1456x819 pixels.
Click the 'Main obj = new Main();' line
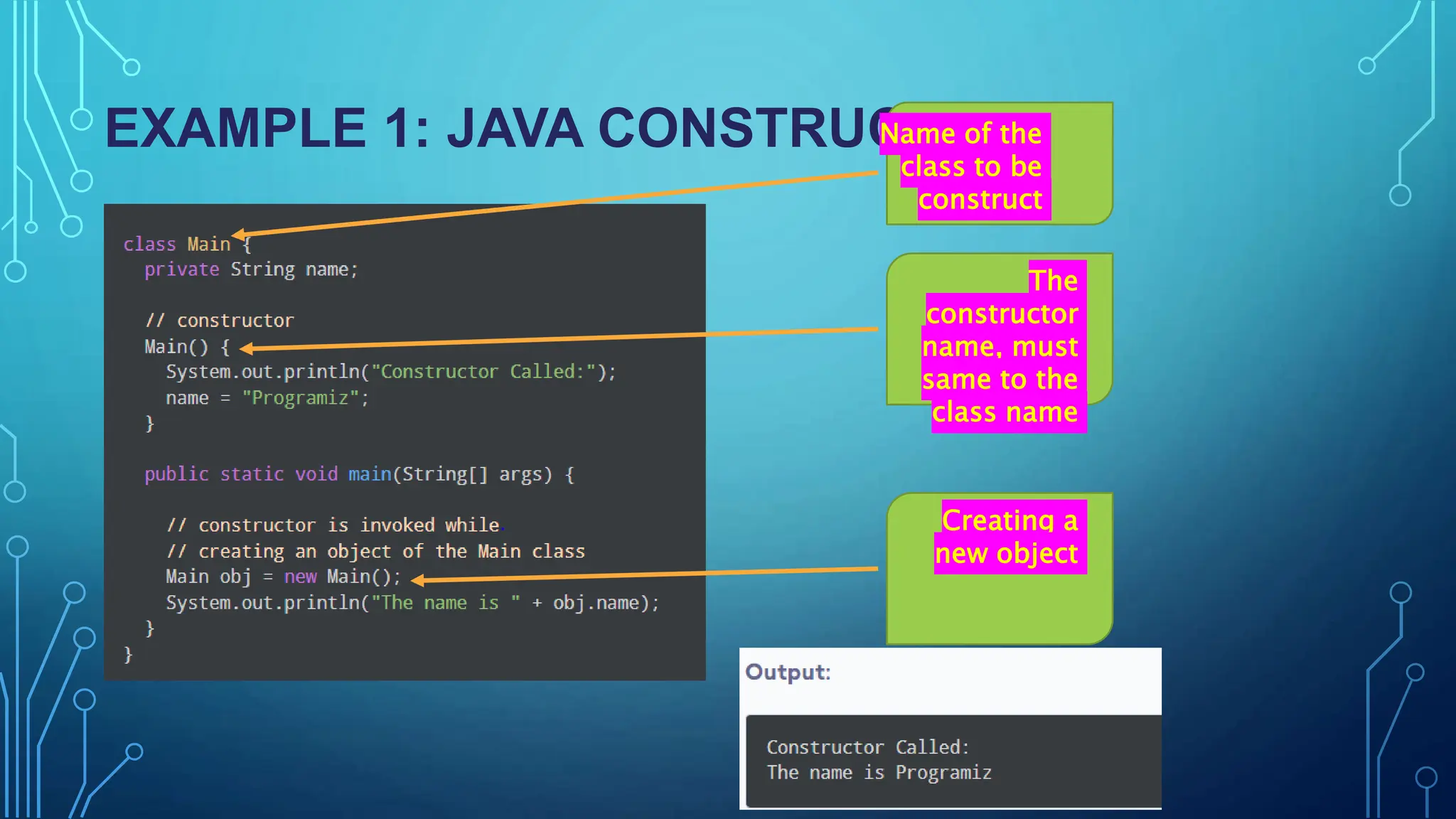[x=283, y=577]
